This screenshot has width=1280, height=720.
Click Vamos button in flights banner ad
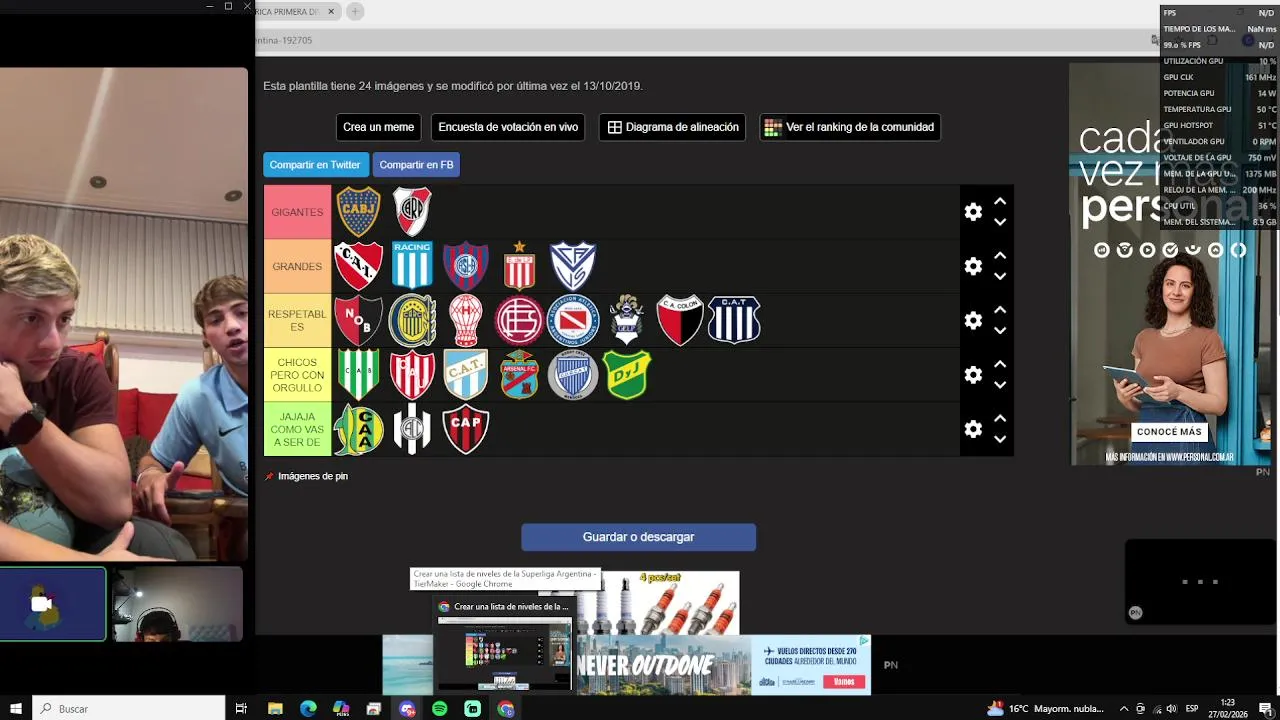(844, 681)
